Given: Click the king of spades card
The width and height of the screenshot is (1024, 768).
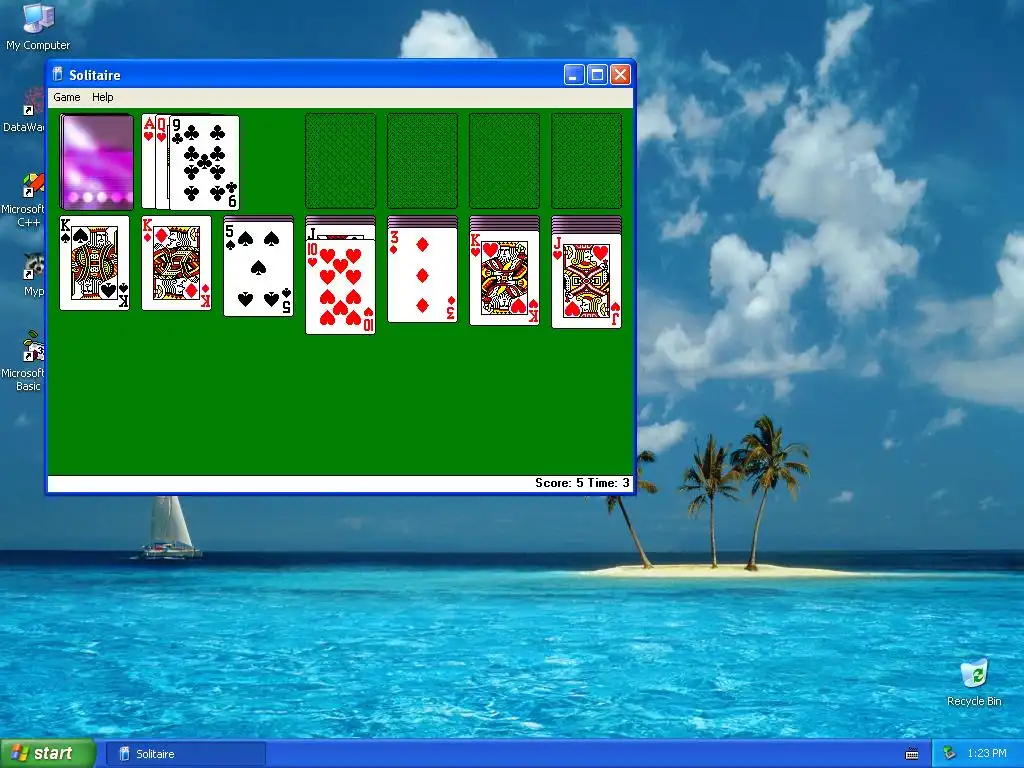Looking at the screenshot, I should point(95,263).
